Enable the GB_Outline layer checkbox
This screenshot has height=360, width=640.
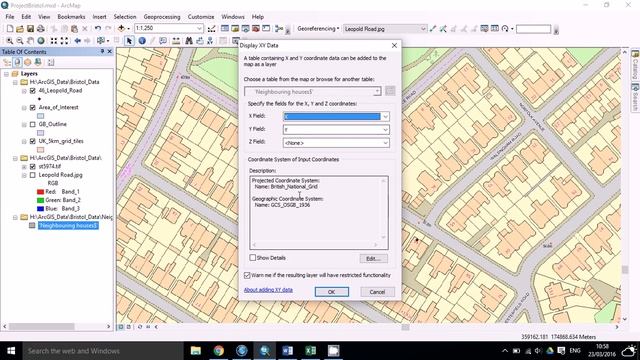click(x=33, y=124)
